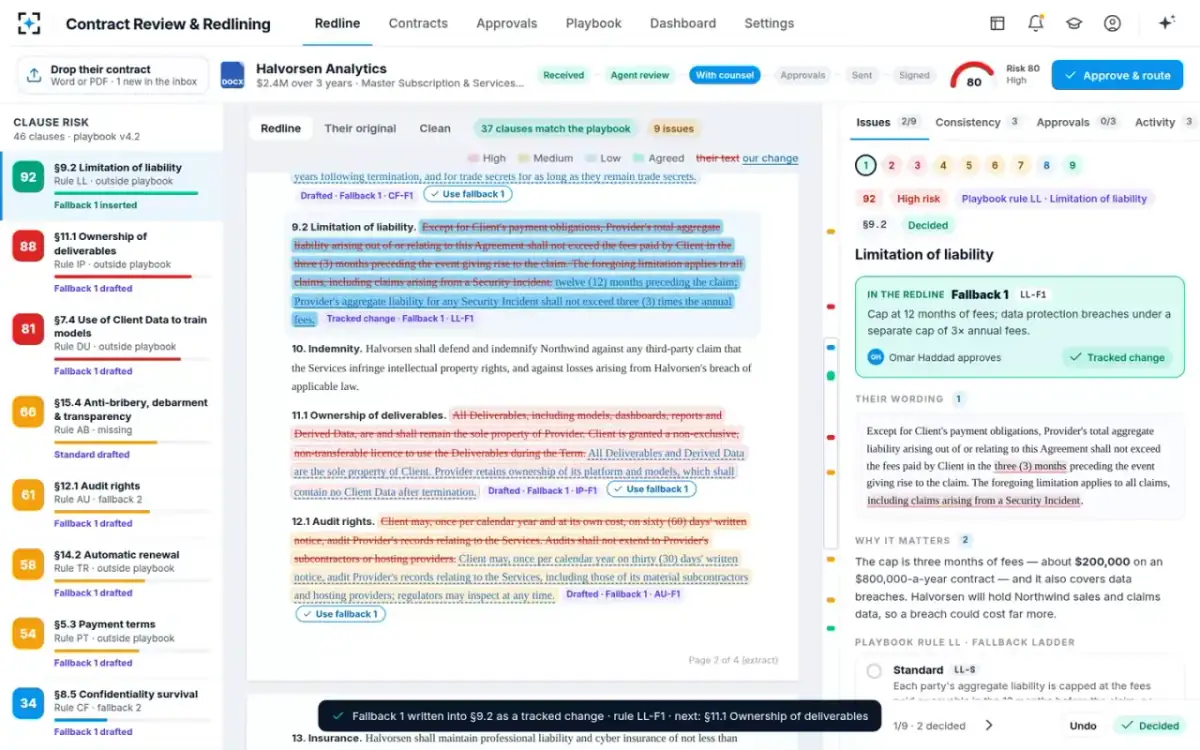Viewport: 1200px width, 750px height.
Task: Click the 34 risk badge for §8.5
Action: (x=28, y=703)
